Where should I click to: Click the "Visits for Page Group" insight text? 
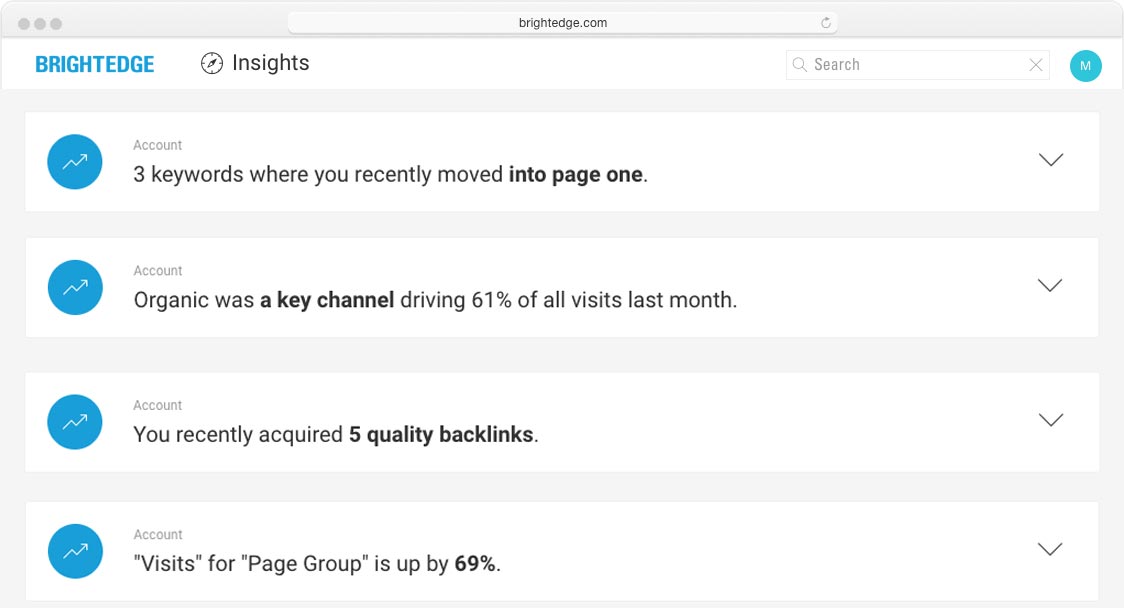pos(317,564)
